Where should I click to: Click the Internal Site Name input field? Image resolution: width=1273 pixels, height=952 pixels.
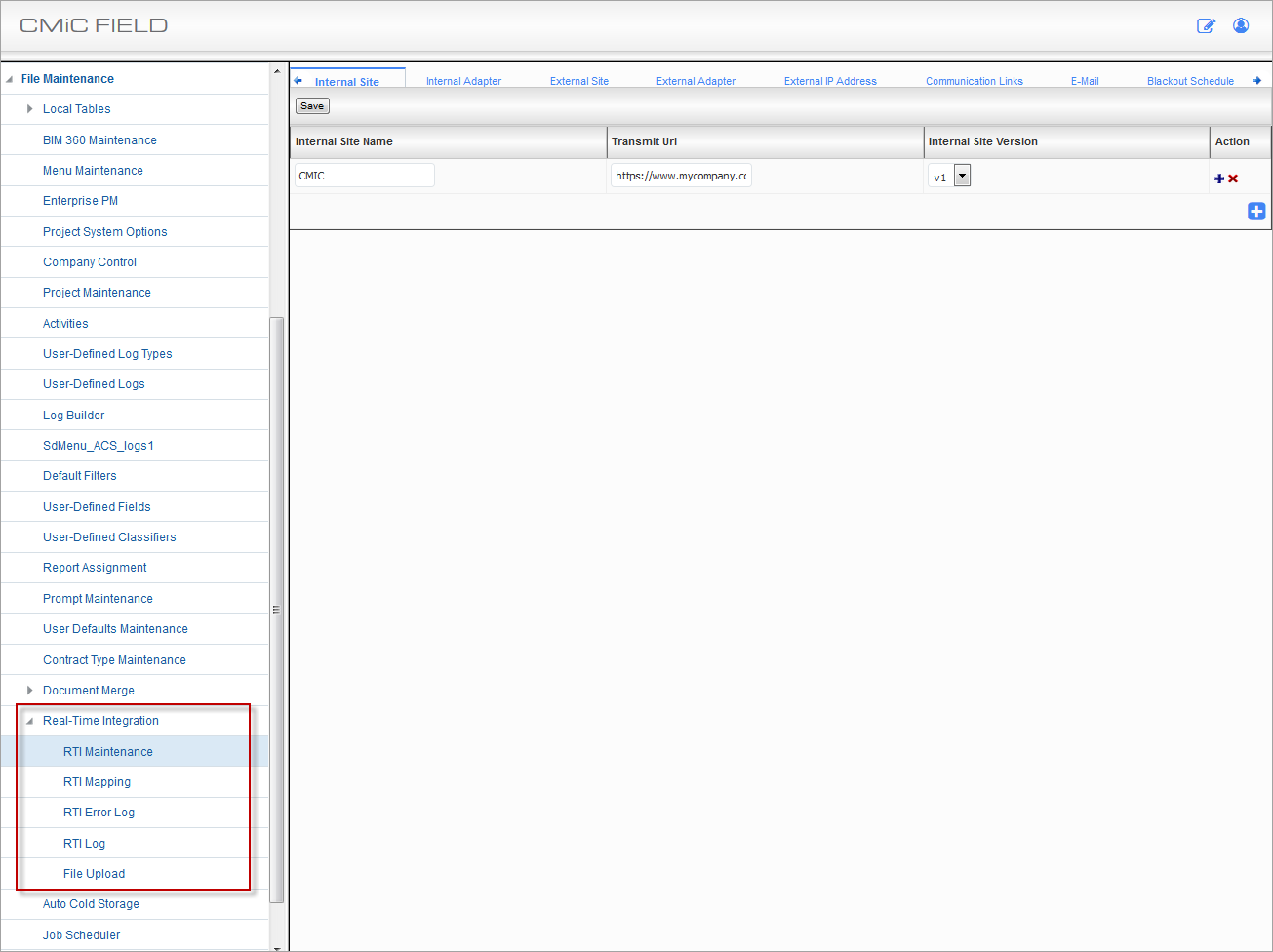point(365,176)
